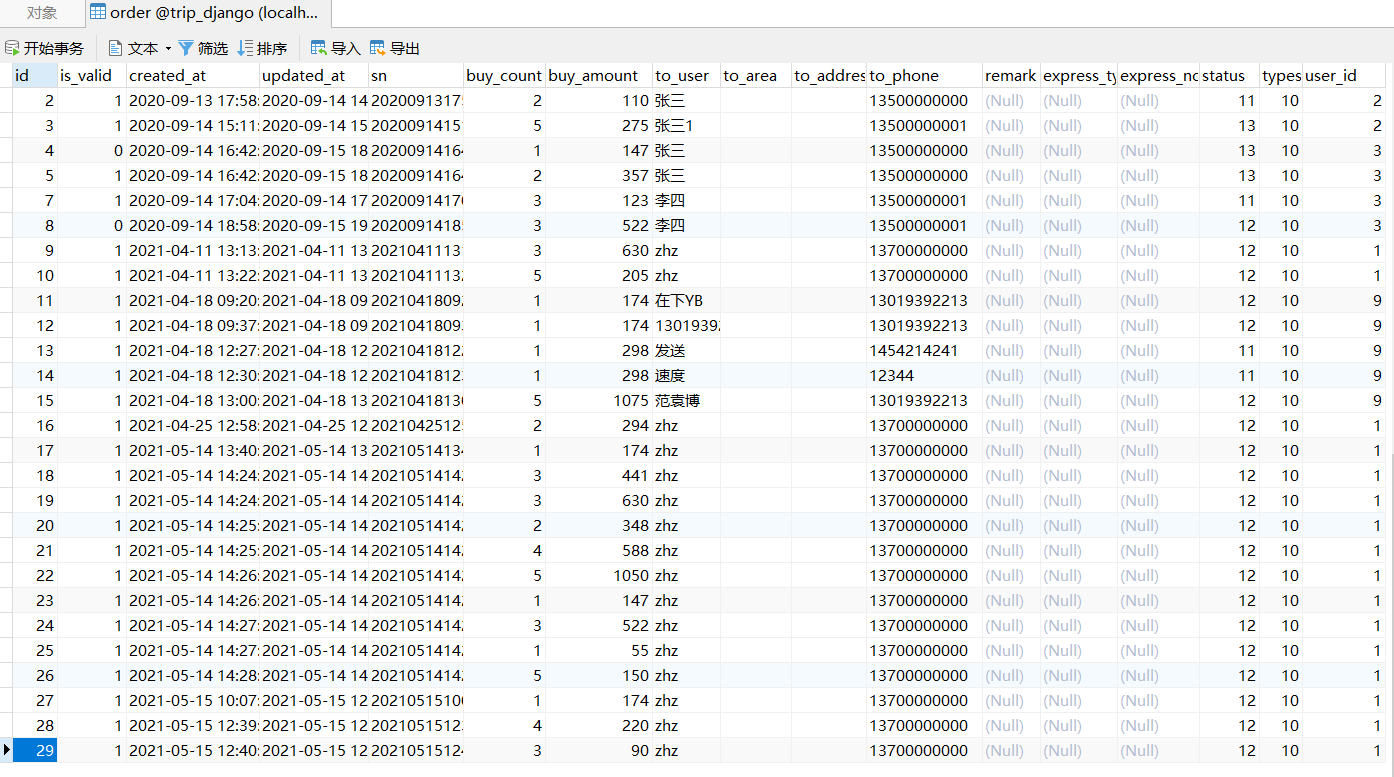
Task: Select the status column header
Action: coord(1229,75)
